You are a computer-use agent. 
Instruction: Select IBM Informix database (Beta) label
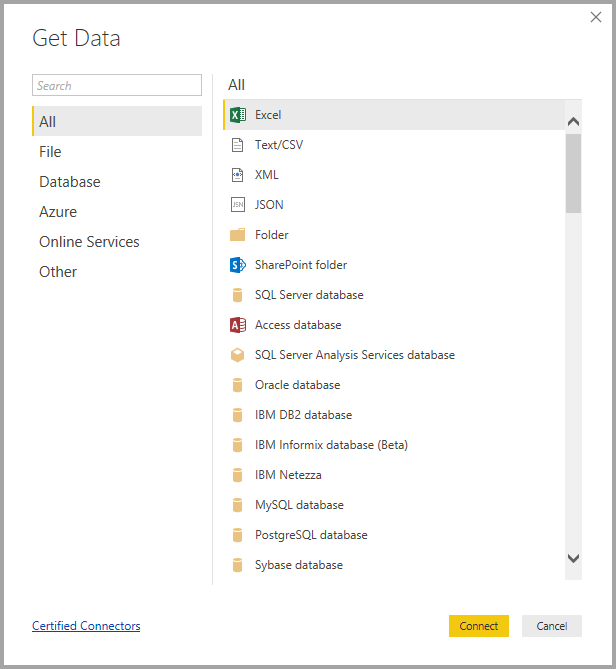331,445
